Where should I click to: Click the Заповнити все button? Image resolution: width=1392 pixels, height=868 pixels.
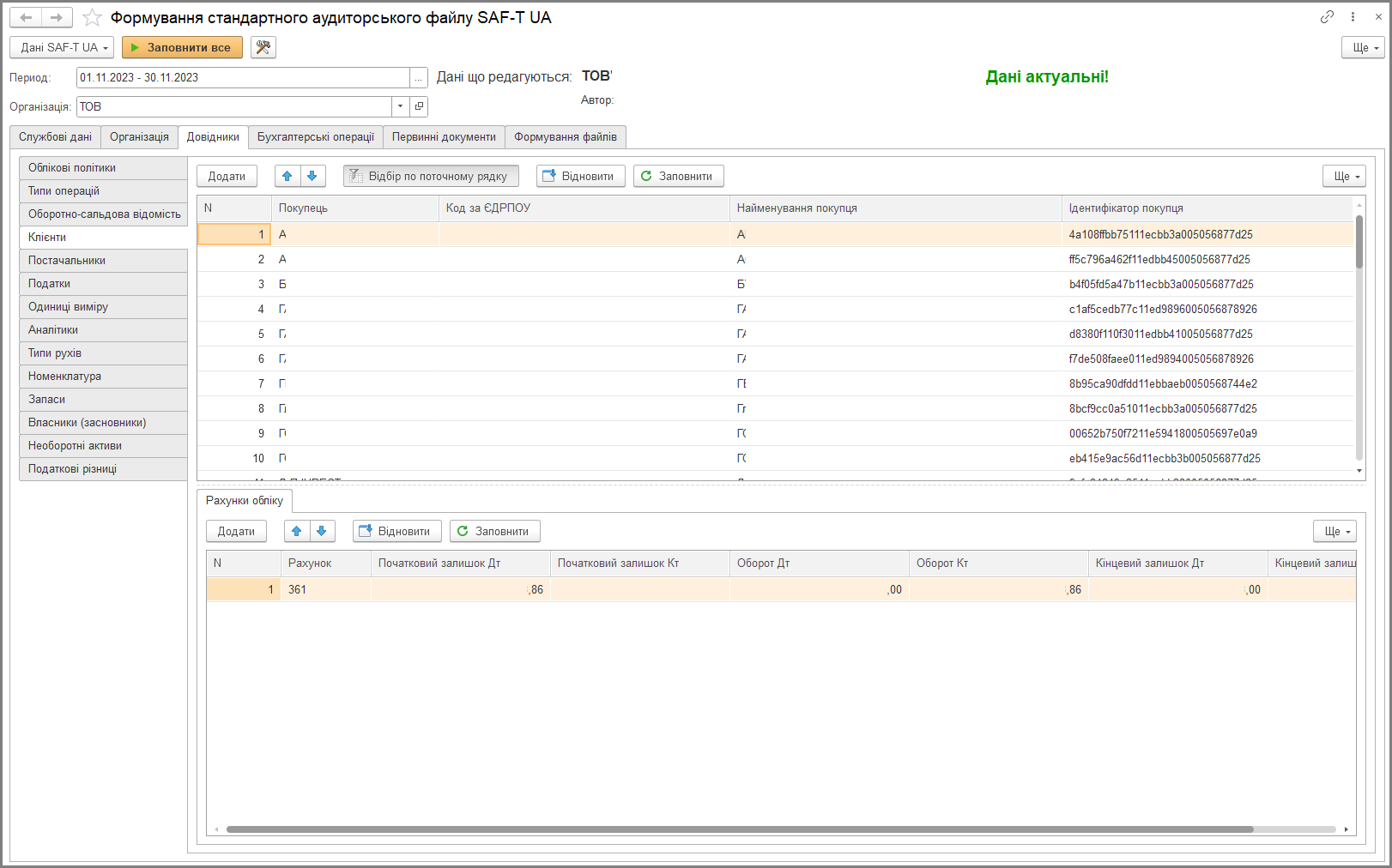(182, 47)
